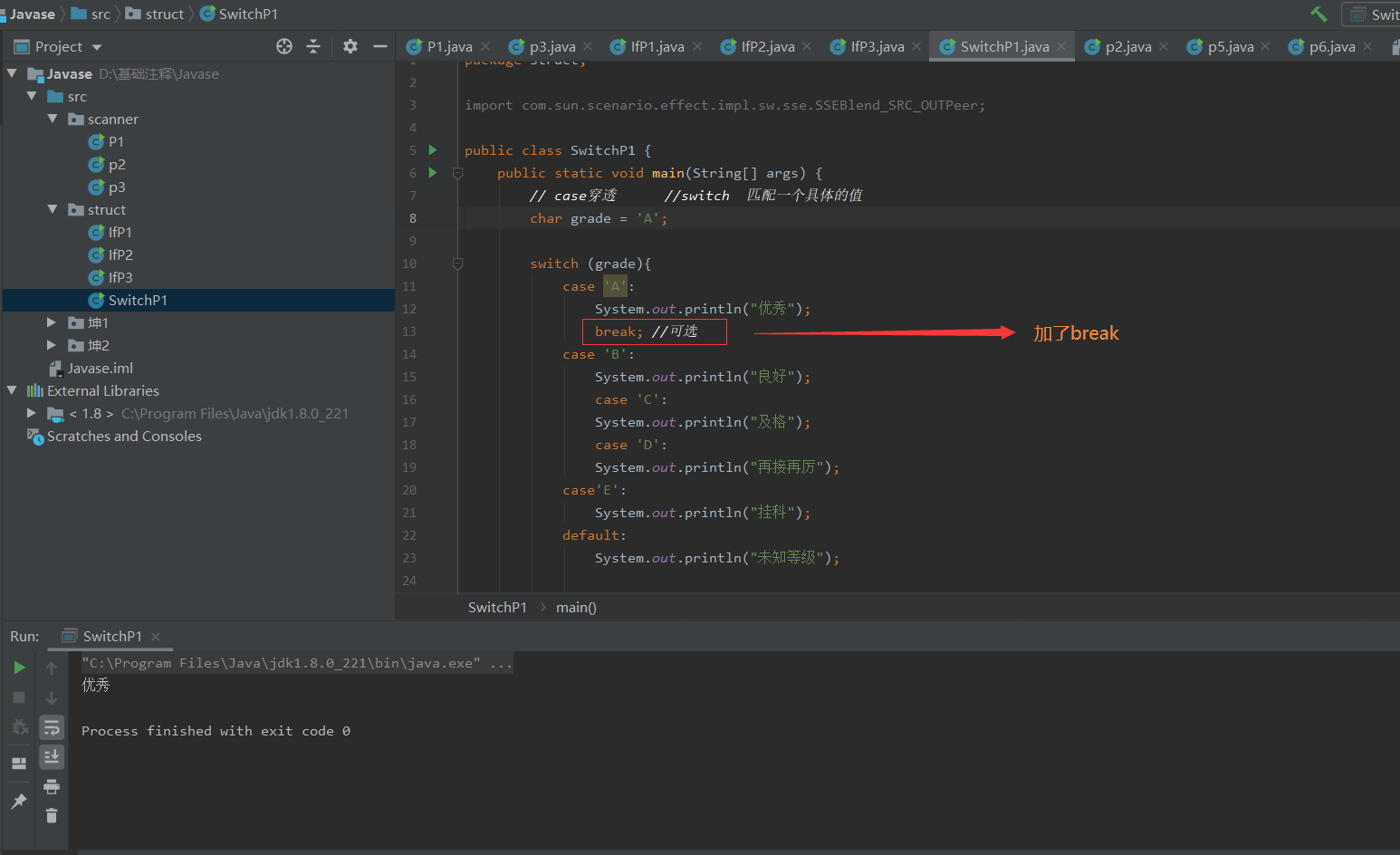
Task: Rerun SwitchP1 with green play button
Action: click(19, 668)
